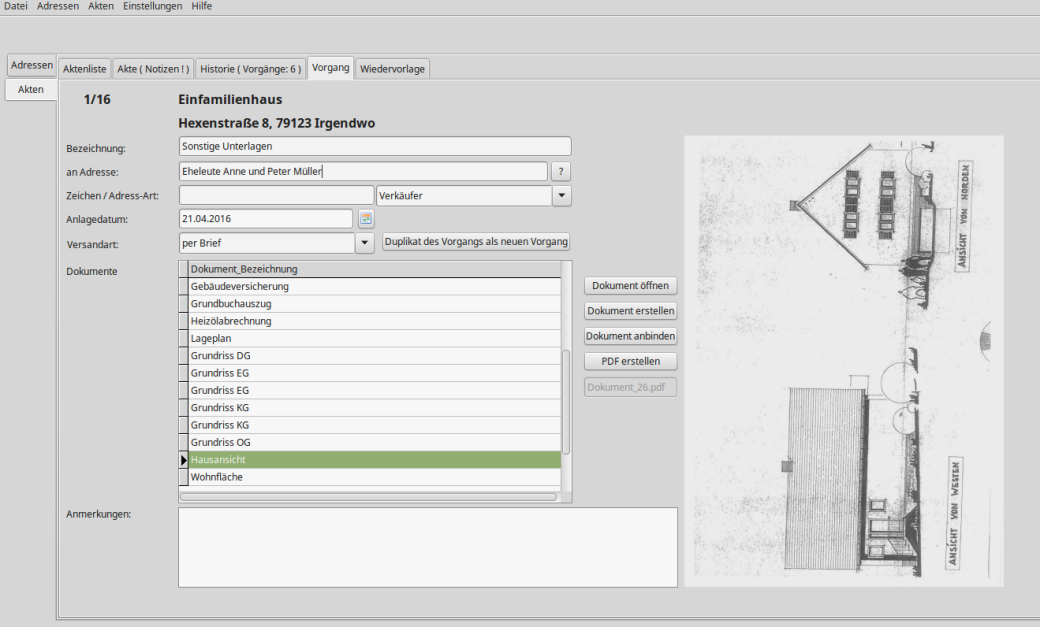Viewport: 1040px width, 627px height.
Task: Expand the Versandart dropdown arrow
Action: tap(363, 243)
